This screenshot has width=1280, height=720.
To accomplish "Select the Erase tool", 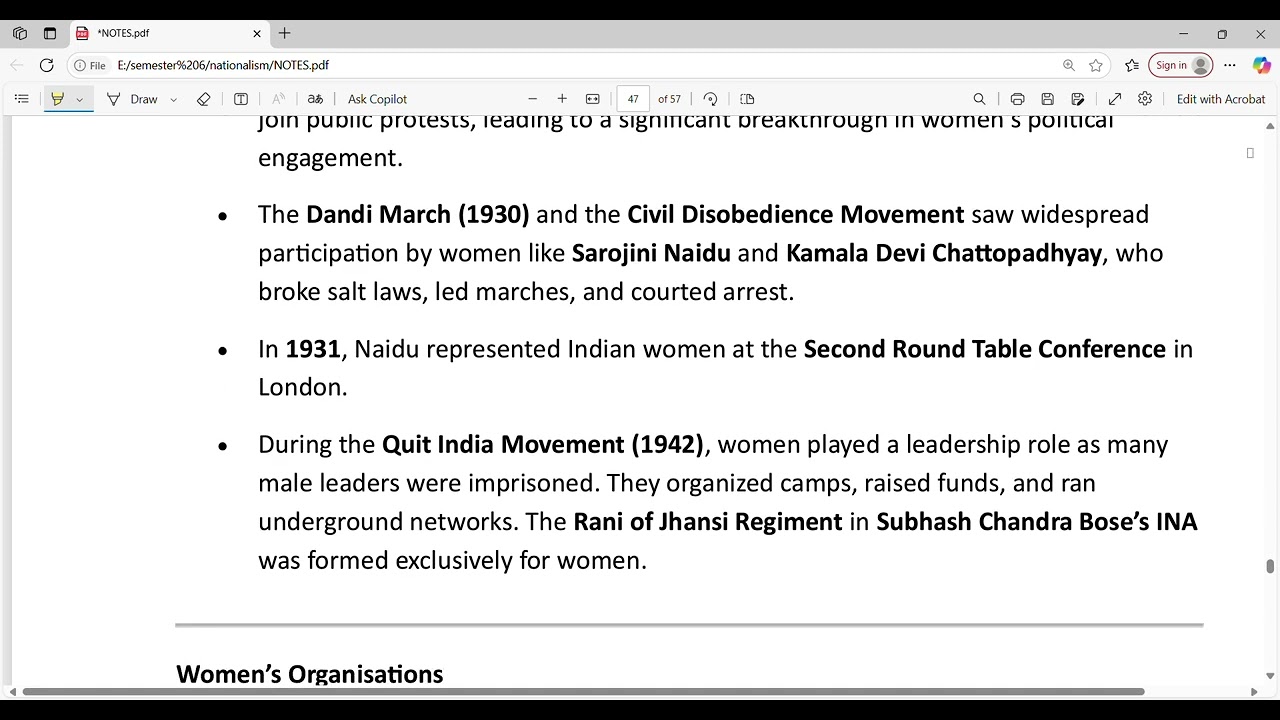I will [x=204, y=99].
